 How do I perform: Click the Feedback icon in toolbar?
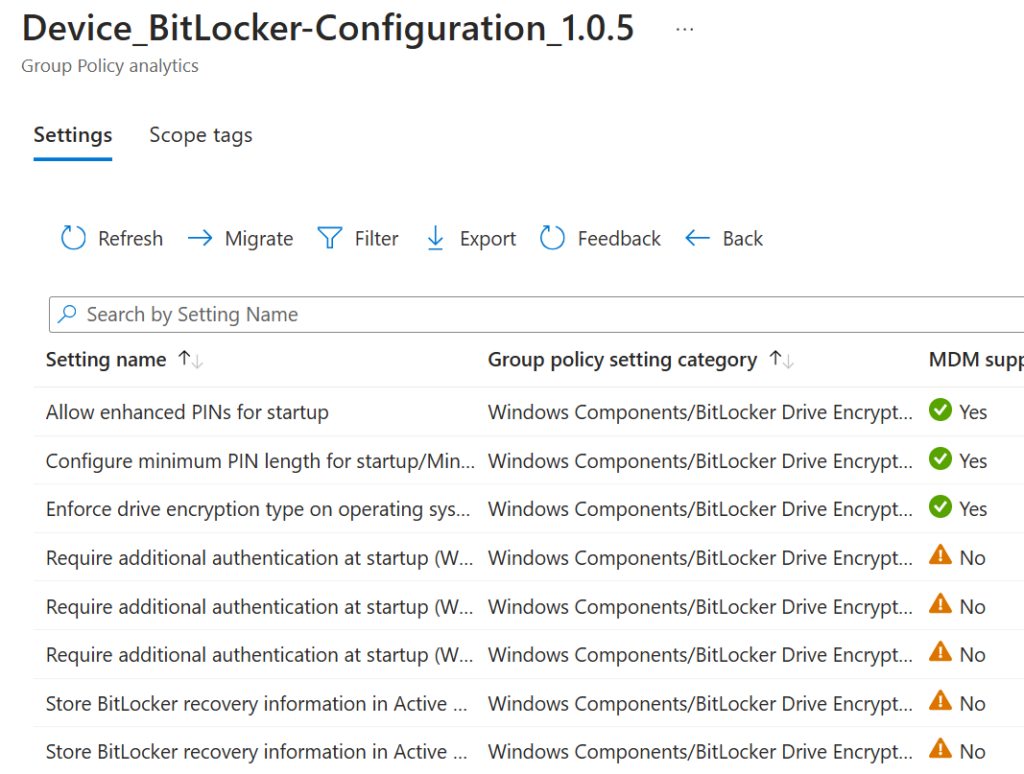pyautogui.click(x=553, y=238)
